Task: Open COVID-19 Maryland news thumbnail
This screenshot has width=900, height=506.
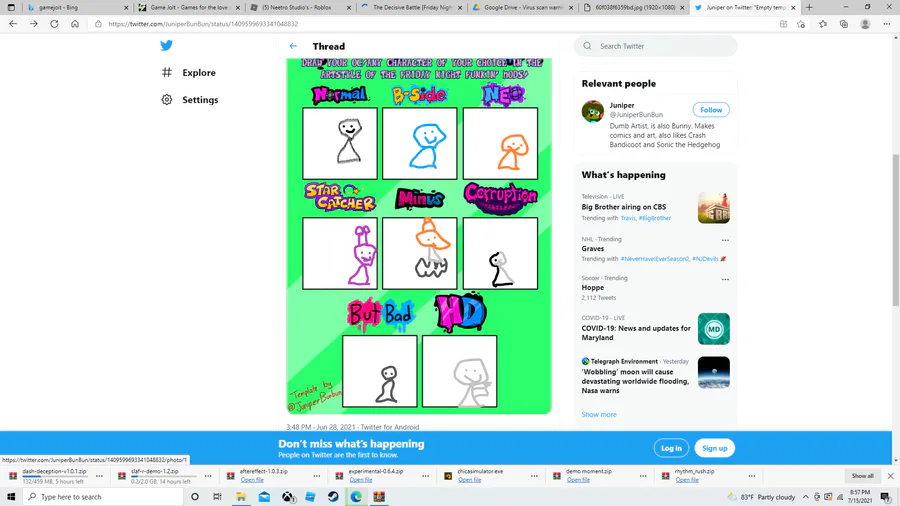Action: [713, 329]
